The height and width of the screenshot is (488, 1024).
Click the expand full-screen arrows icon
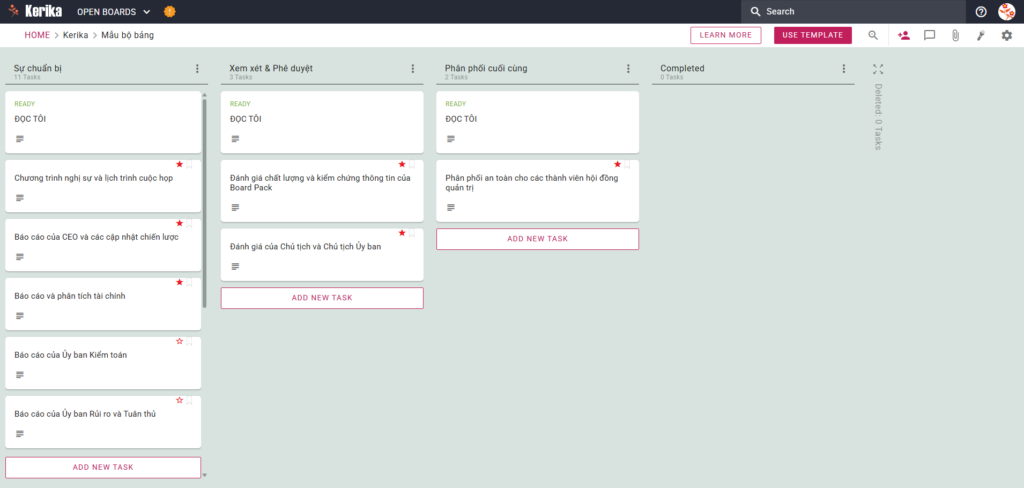pos(878,69)
